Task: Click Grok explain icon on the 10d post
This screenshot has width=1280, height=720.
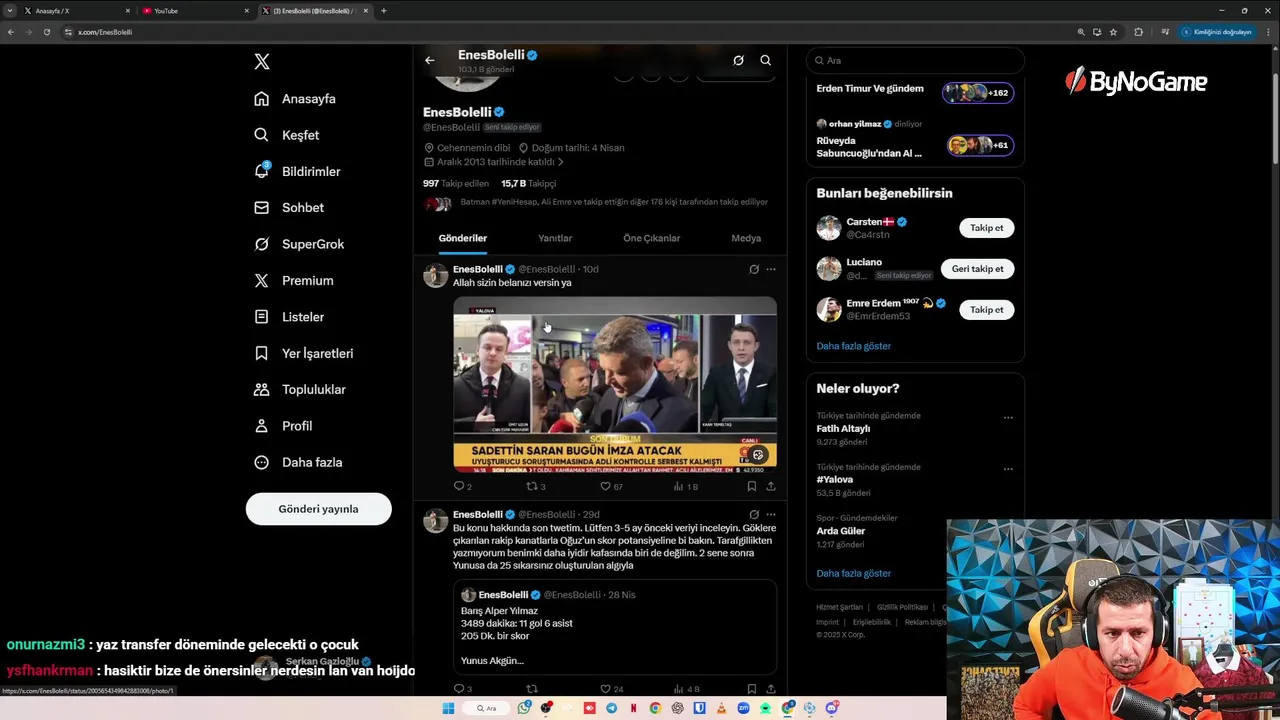Action: click(x=754, y=269)
